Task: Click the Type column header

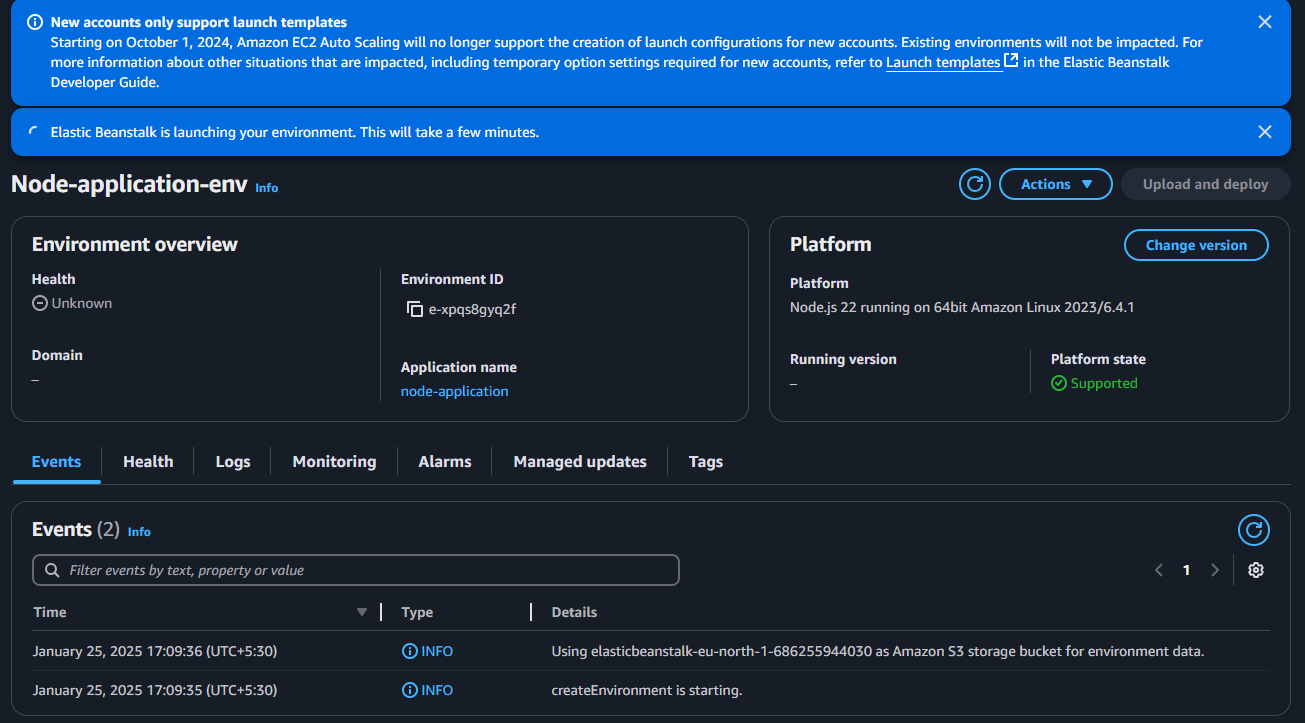Action: tap(417, 612)
